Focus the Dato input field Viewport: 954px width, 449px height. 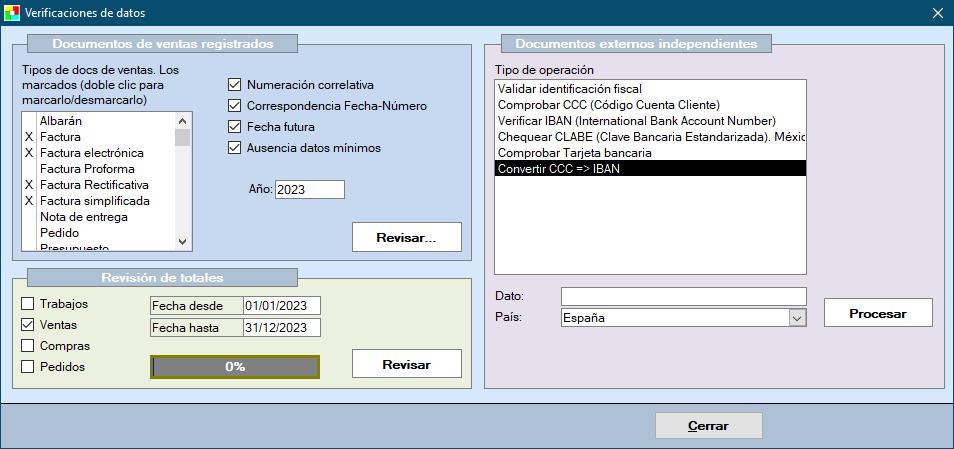click(x=683, y=296)
